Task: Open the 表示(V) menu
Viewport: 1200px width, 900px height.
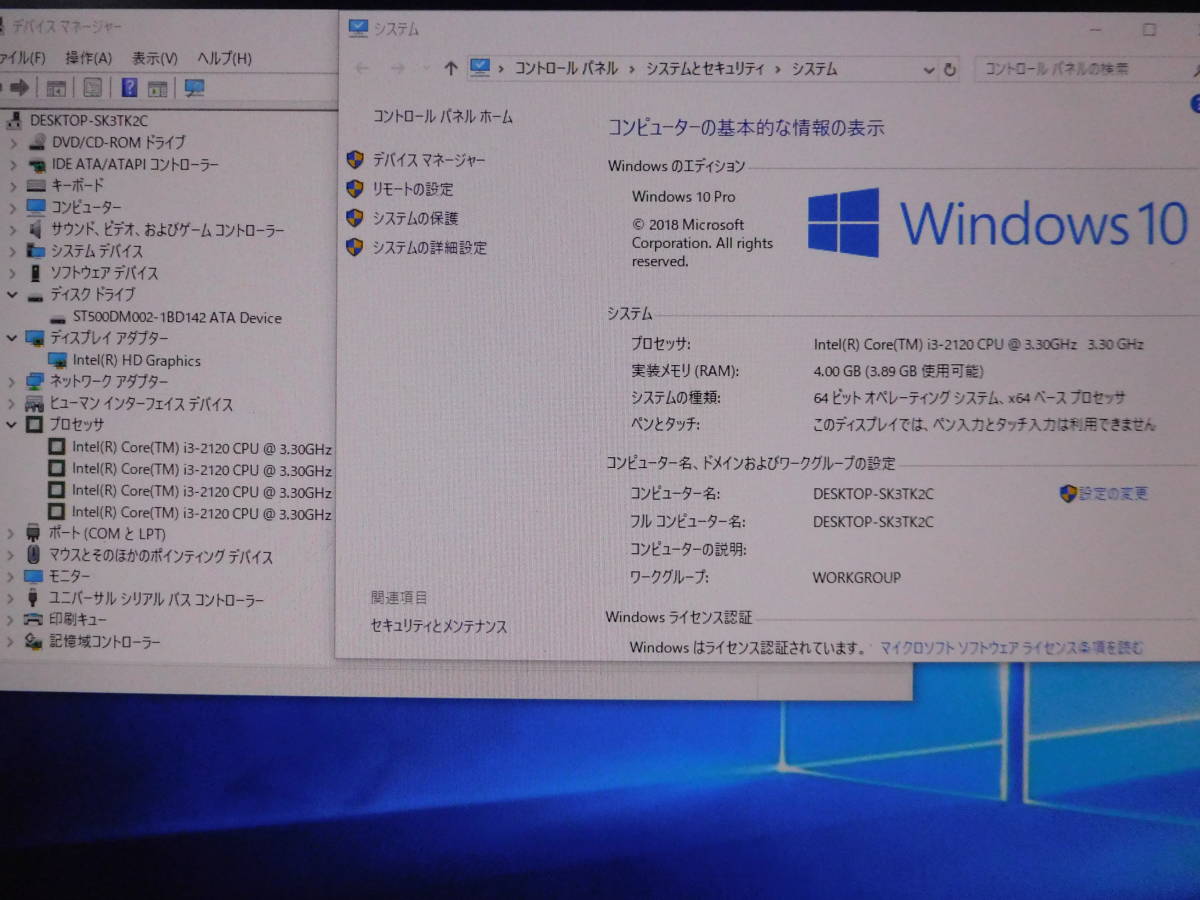Action: pos(155,58)
